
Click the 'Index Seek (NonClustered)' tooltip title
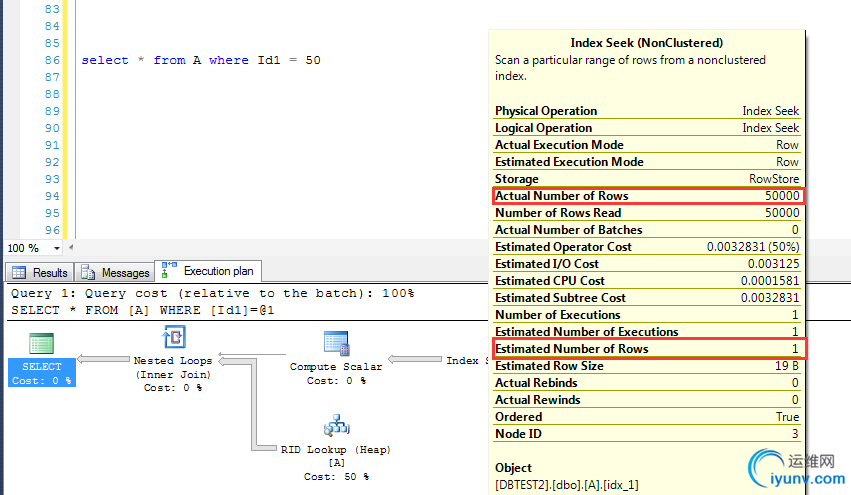click(x=647, y=43)
